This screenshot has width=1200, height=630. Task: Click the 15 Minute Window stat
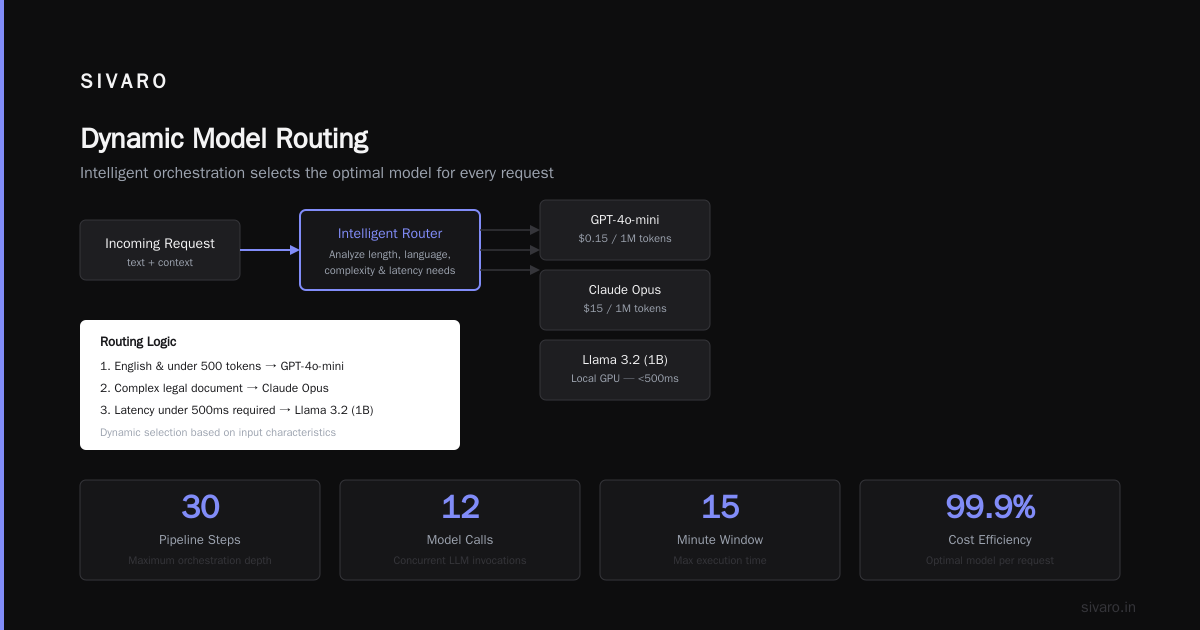coord(720,530)
